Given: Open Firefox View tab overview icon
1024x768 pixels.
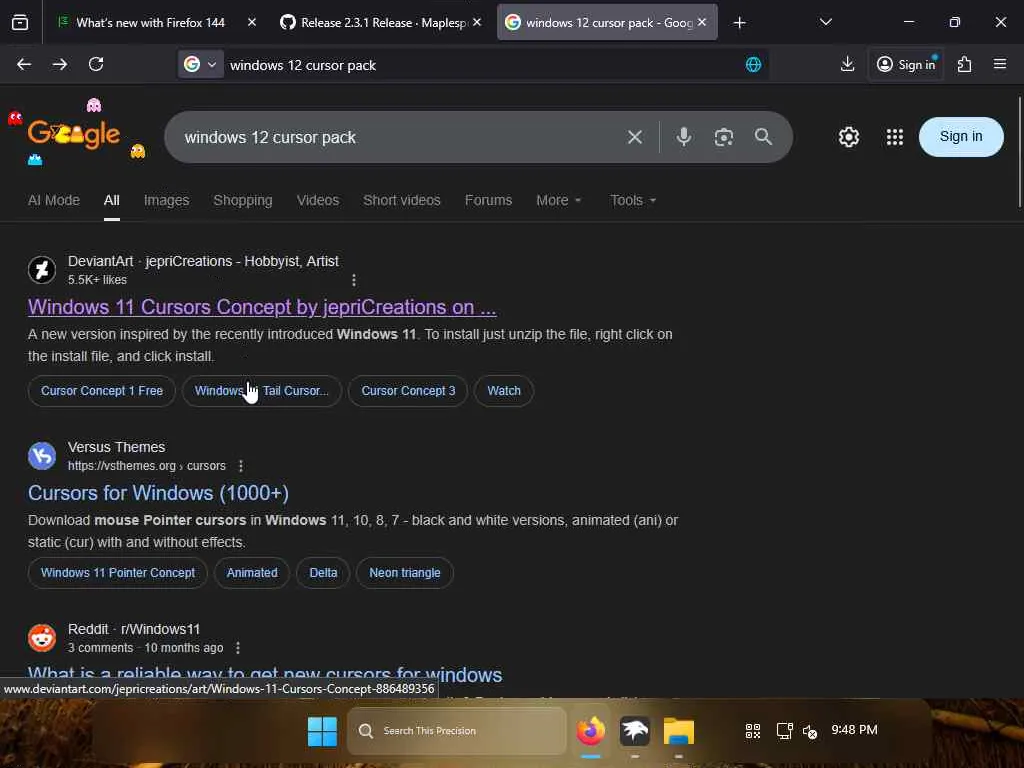Looking at the screenshot, I should click(x=20, y=23).
